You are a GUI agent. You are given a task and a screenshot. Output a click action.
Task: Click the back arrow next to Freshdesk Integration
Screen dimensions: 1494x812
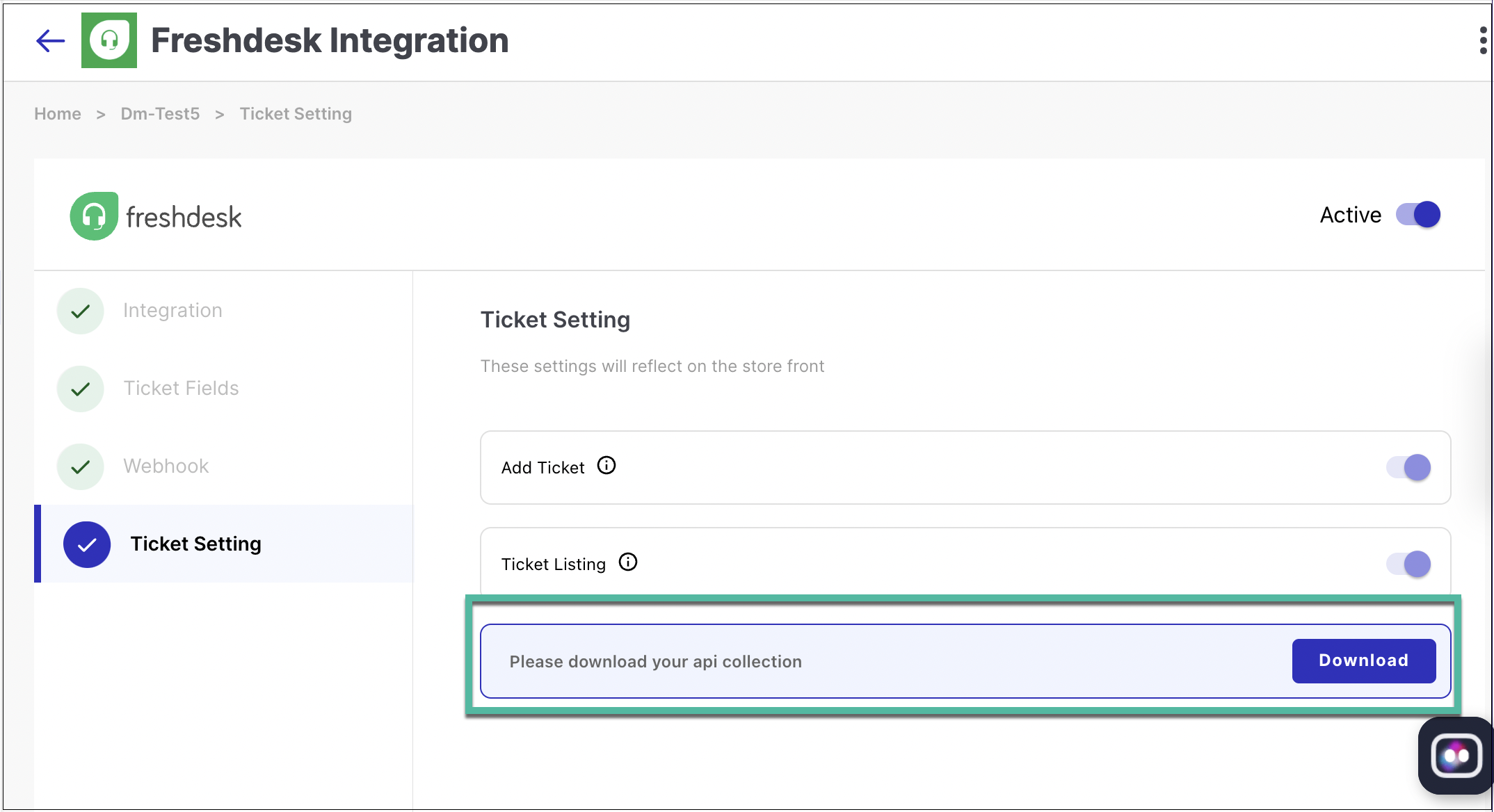click(49, 40)
